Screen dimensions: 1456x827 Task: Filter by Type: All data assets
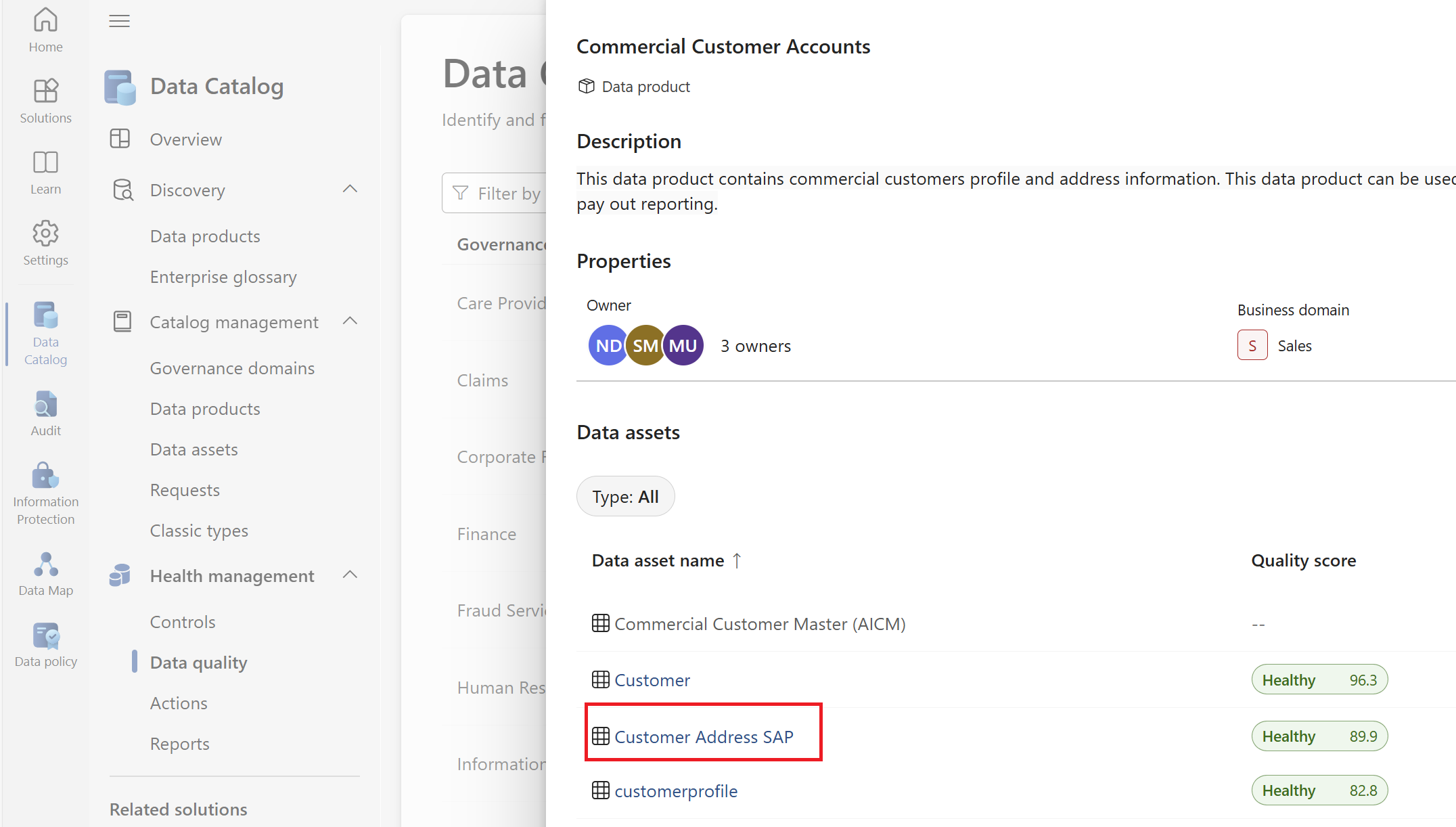(x=625, y=496)
